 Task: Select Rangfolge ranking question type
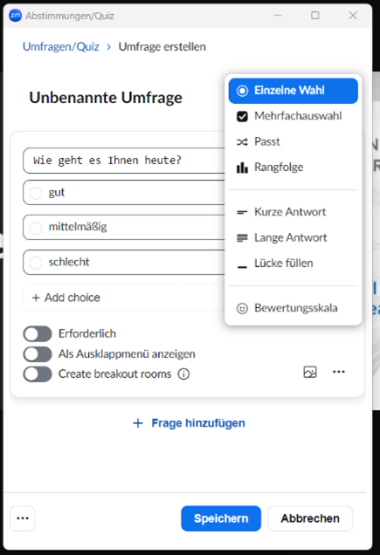(x=293, y=167)
